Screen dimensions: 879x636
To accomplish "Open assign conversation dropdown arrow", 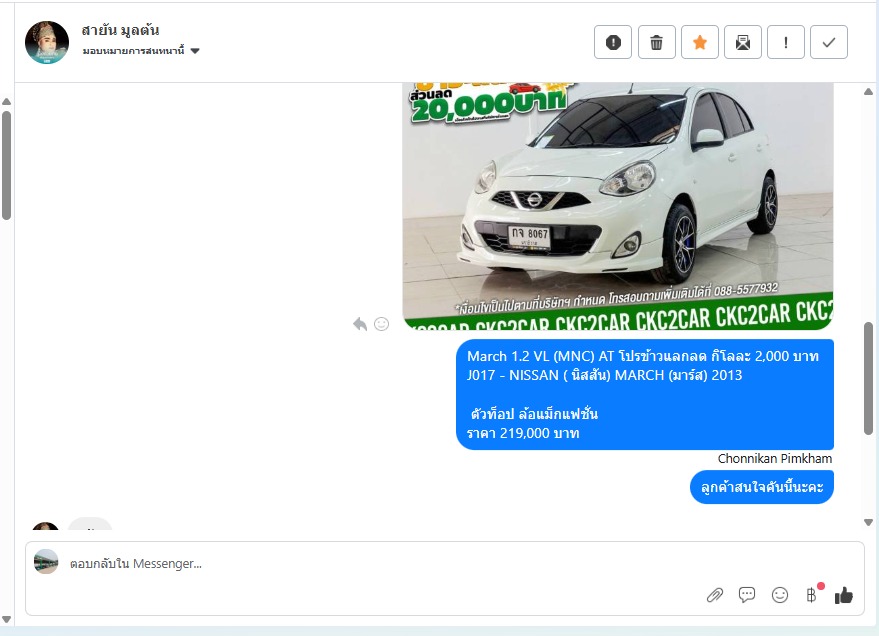I will pyautogui.click(x=195, y=51).
